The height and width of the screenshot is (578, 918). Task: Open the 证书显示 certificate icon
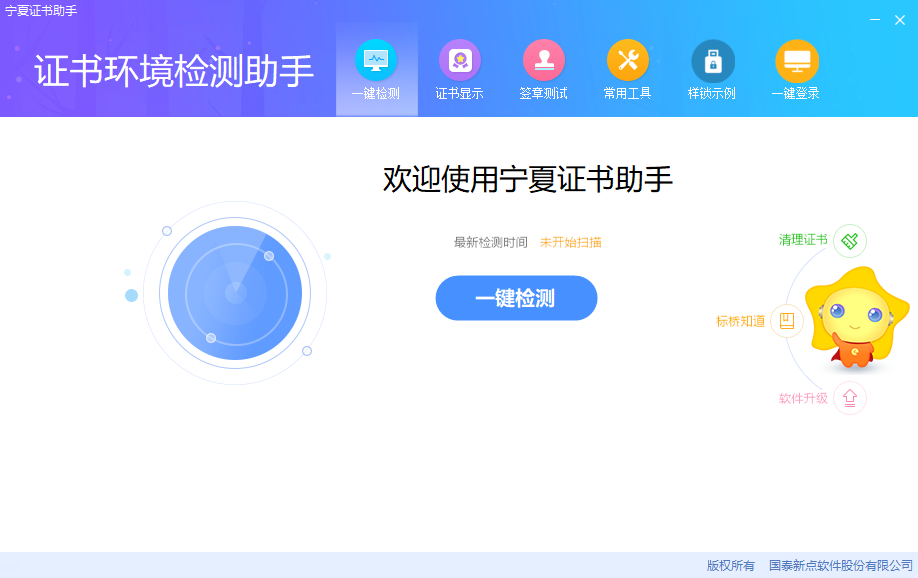pyautogui.click(x=459, y=60)
